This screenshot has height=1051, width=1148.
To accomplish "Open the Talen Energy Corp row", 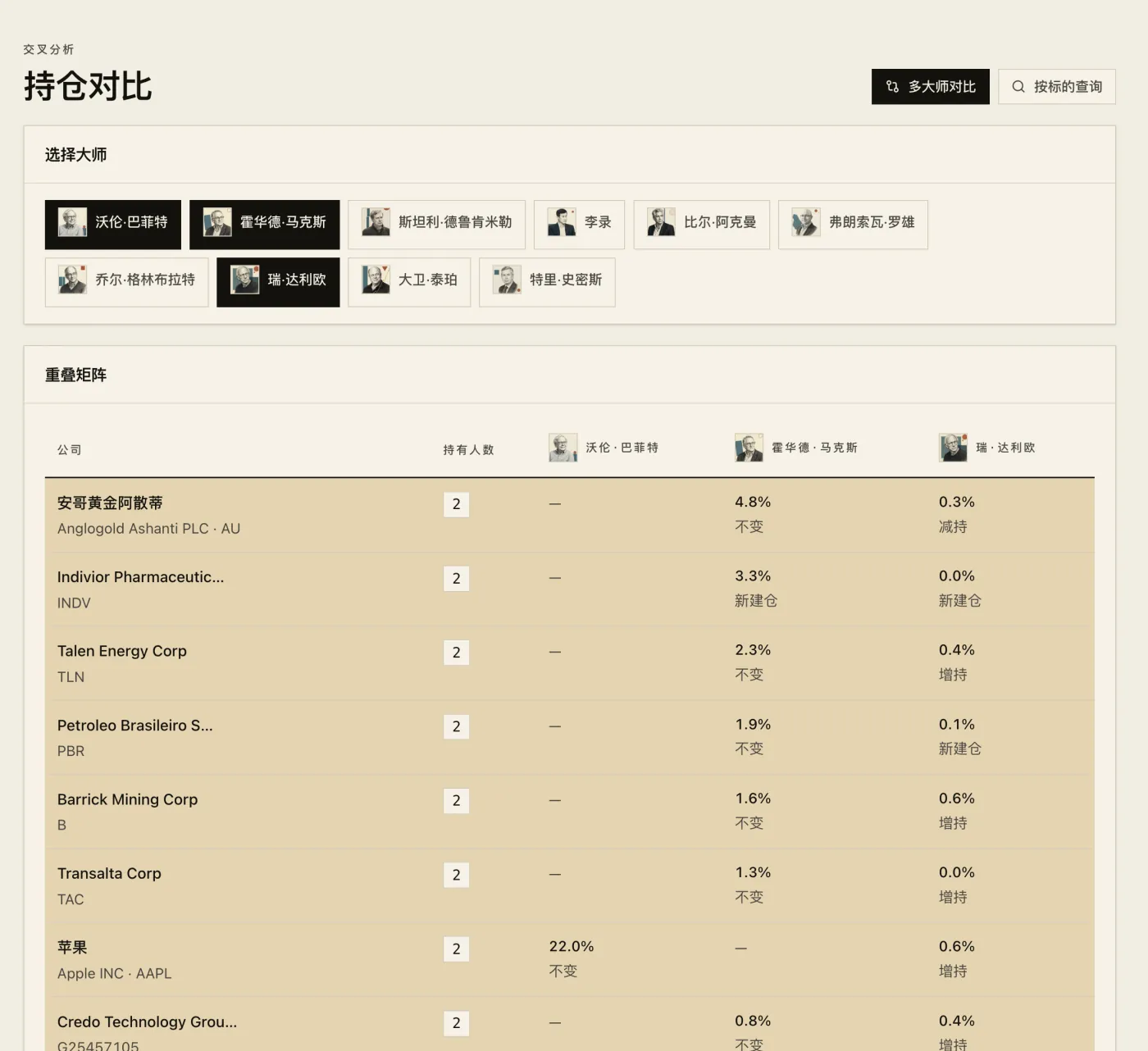I will tap(569, 663).
